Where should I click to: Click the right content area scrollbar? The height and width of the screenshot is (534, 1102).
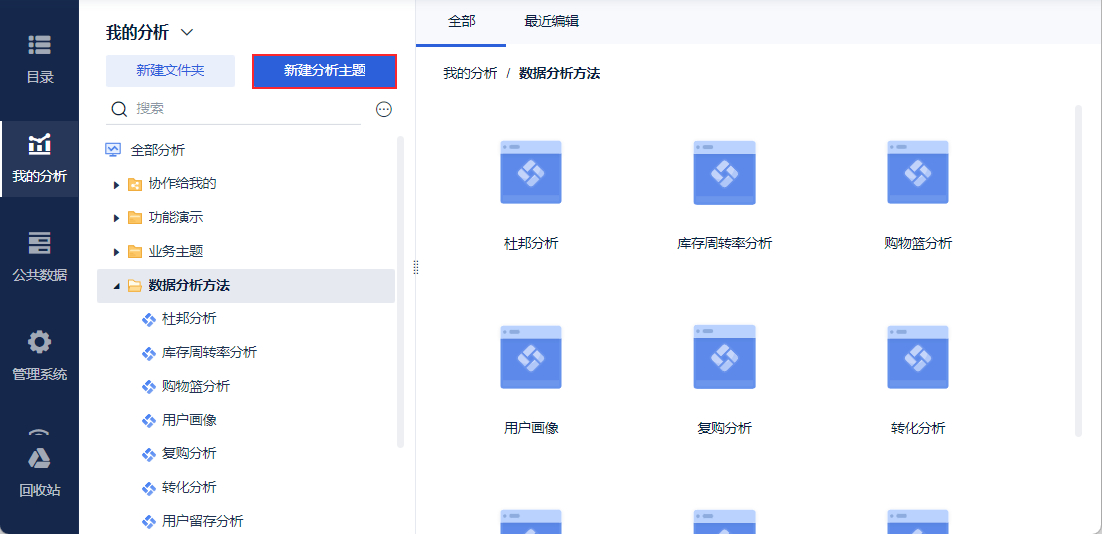[1079, 271]
